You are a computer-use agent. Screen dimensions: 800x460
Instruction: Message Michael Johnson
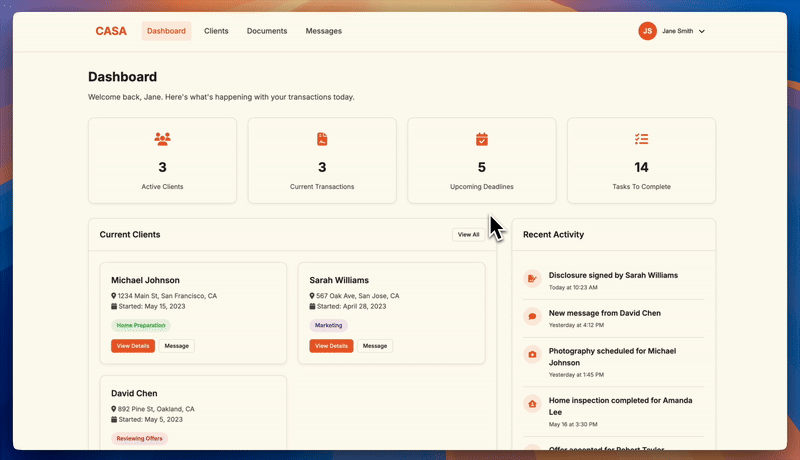point(177,346)
